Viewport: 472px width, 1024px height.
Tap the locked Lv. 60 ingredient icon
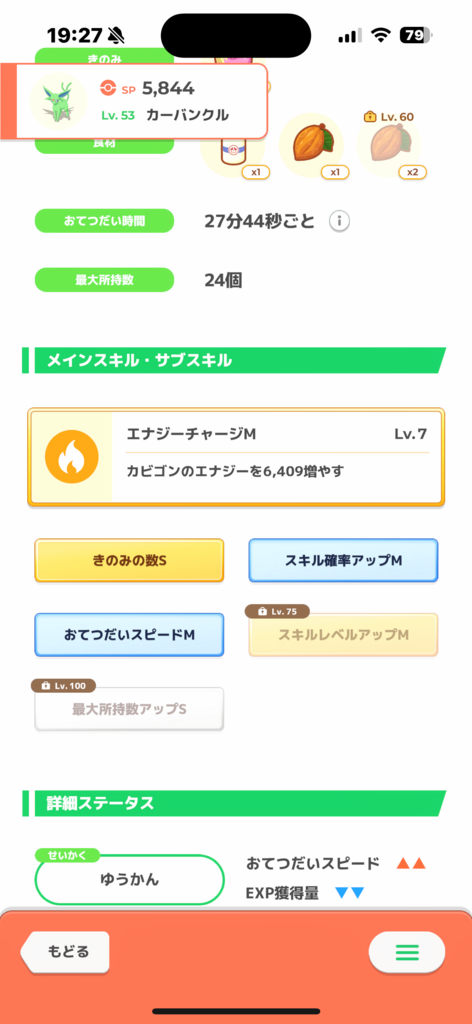388,144
